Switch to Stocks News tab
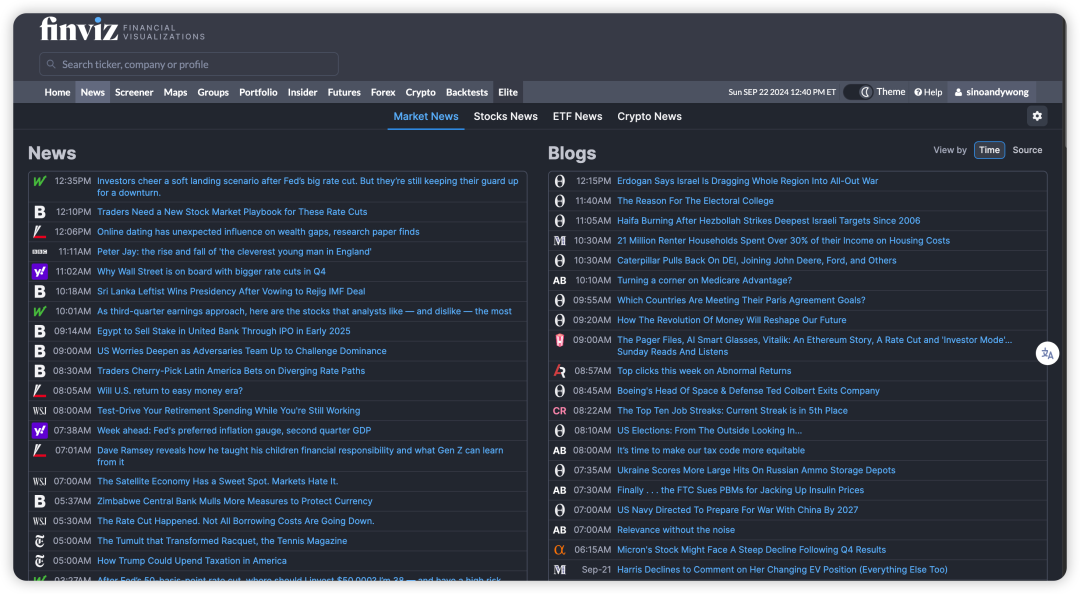This screenshot has width=1080, height=594. [x=506, y=116]
